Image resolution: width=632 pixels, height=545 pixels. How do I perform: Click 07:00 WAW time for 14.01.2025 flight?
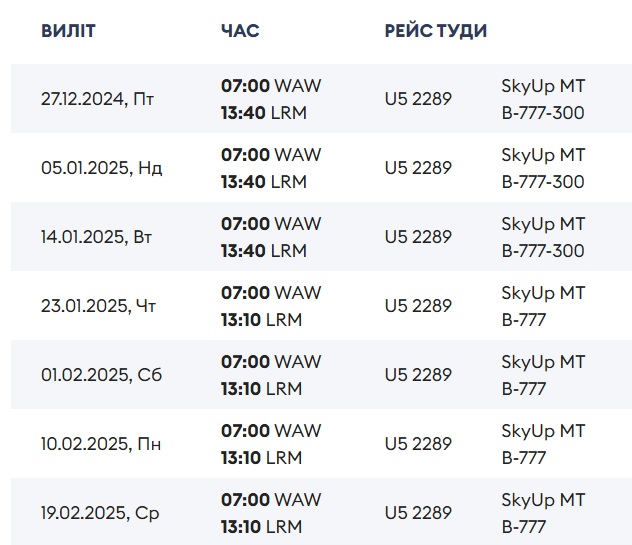pyautogui.click(x=271, y=224)
